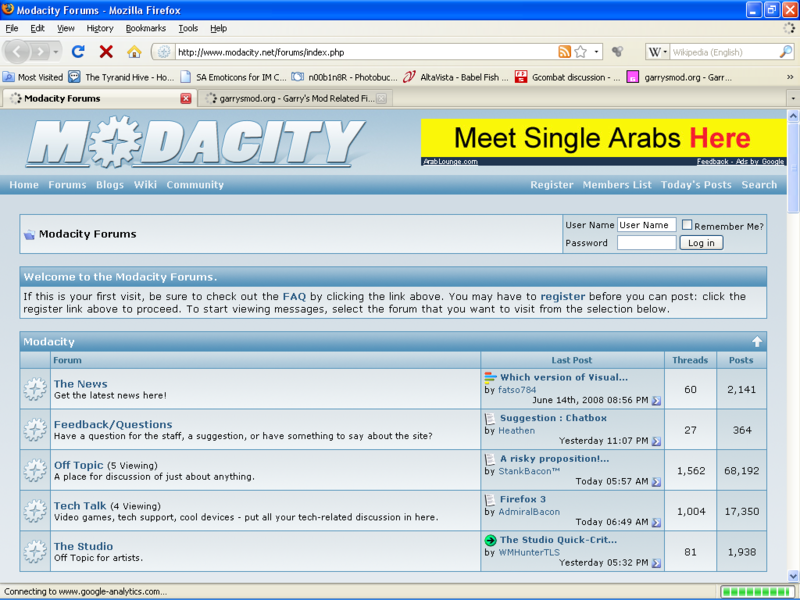This screenshot has height=600, width=800.
Task: List all tabs dropdown arrow
Action: coord(793,98)
